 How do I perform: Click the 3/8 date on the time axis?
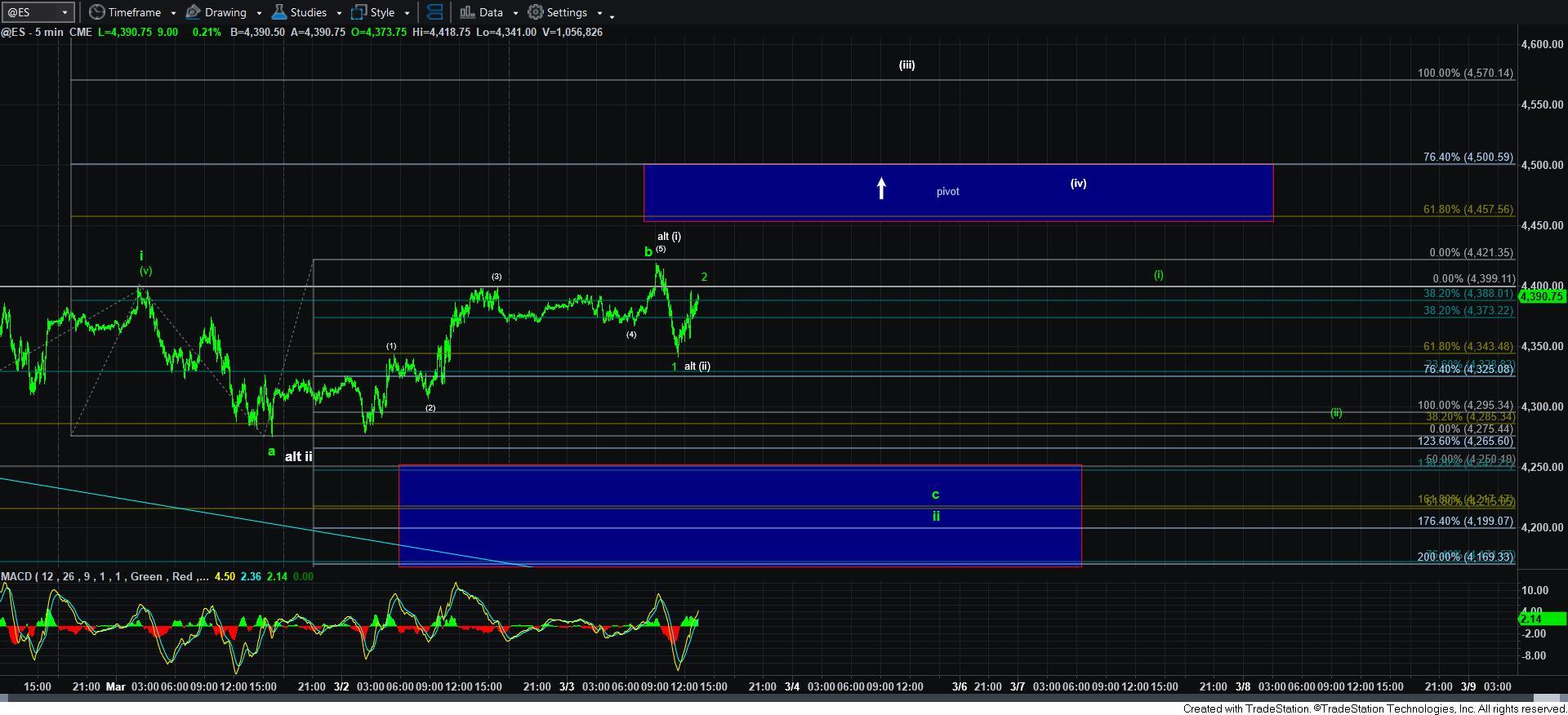click(1242, 686)
